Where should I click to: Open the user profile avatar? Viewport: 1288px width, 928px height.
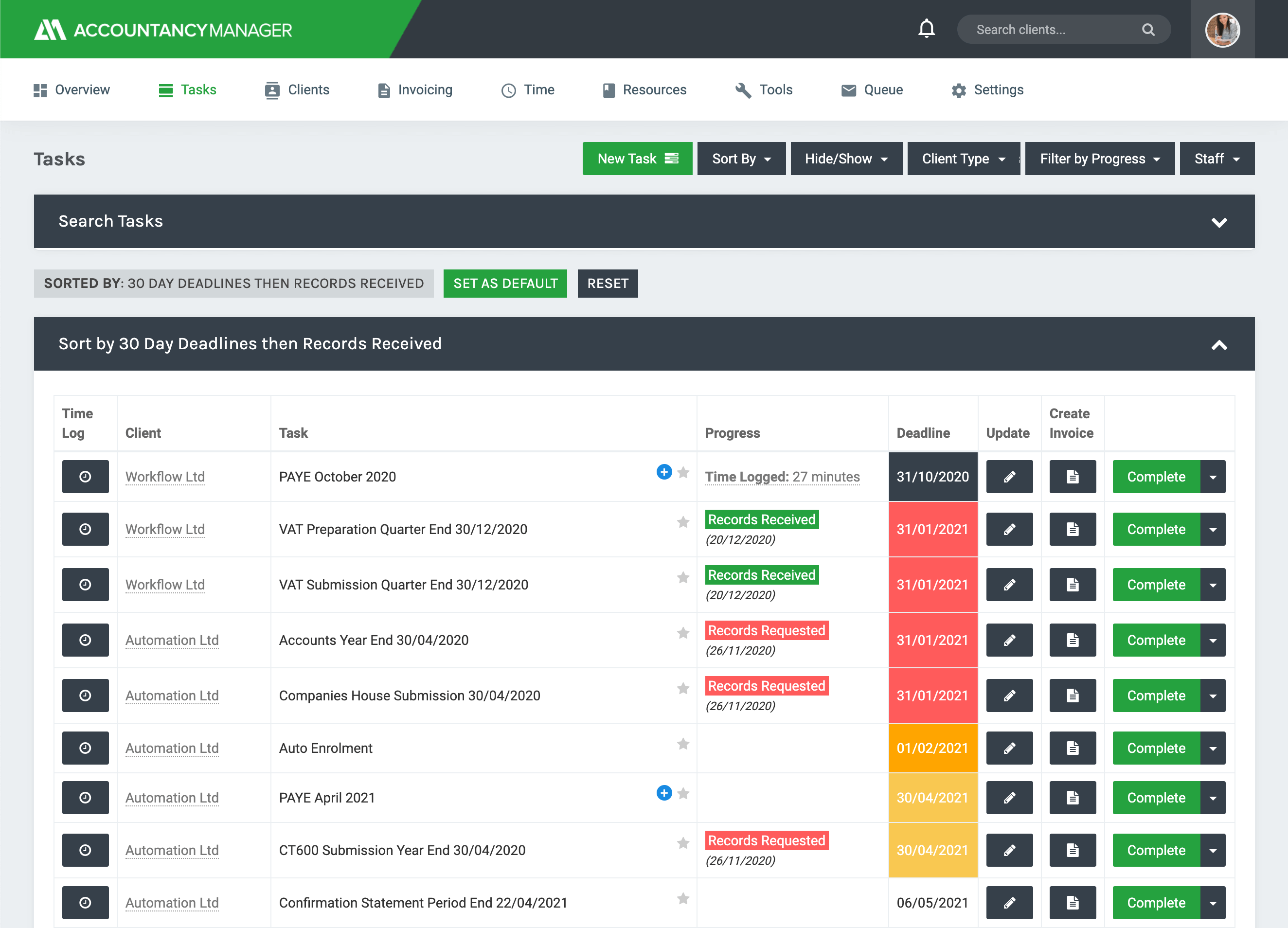click(x=1222, y=30)
